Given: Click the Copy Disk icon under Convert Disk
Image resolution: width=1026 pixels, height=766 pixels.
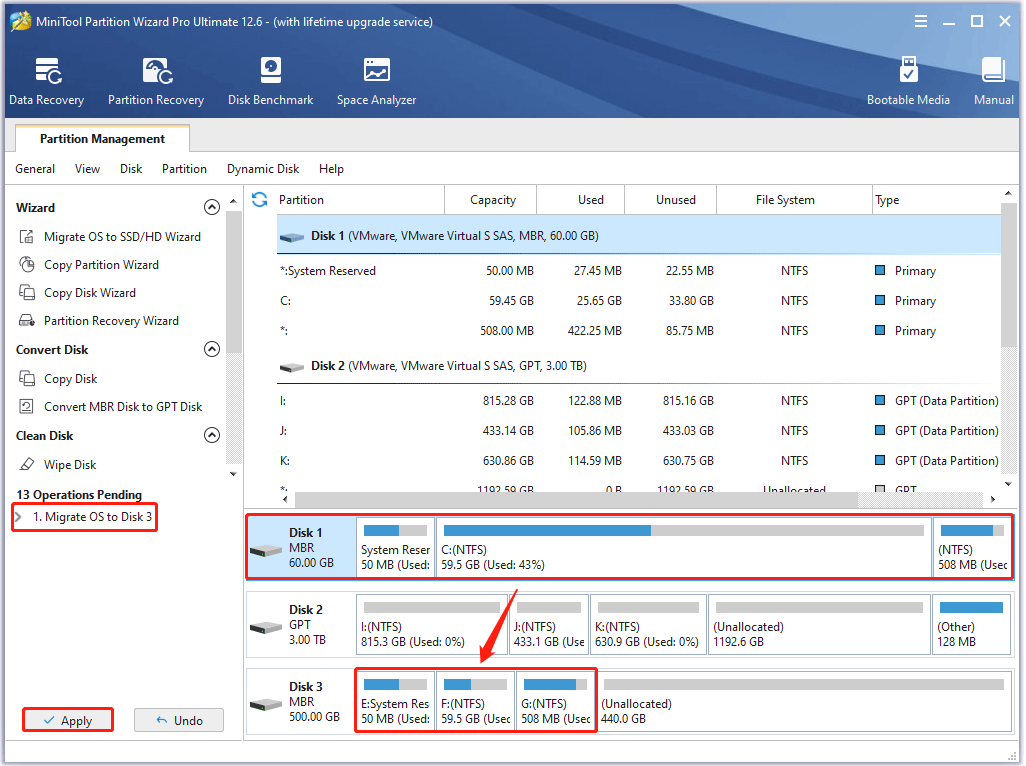Looking at the screenshot, I should [27, 379].
